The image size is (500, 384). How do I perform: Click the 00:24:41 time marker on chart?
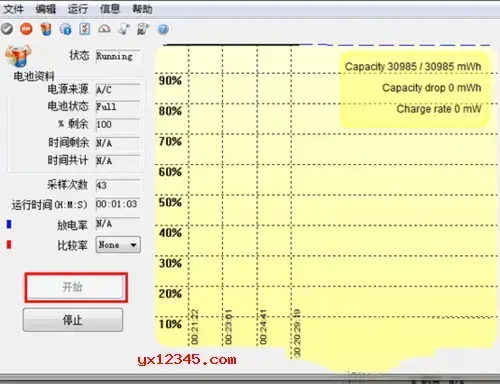click(263, 327)
